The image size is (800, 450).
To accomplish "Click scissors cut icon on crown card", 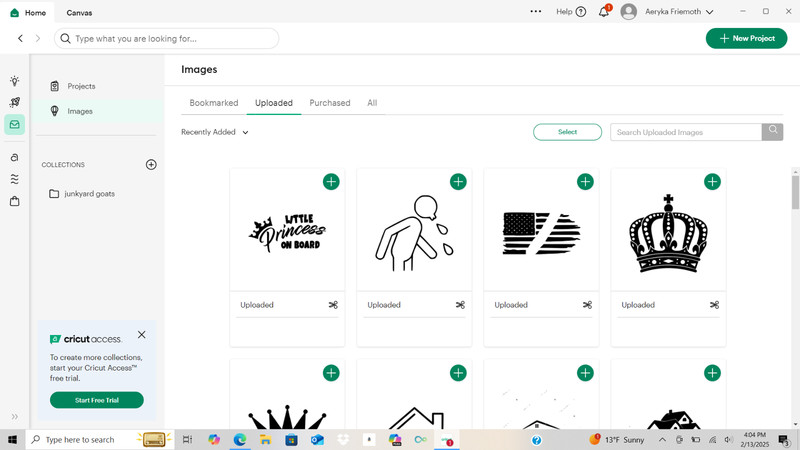I will [714, 305].
